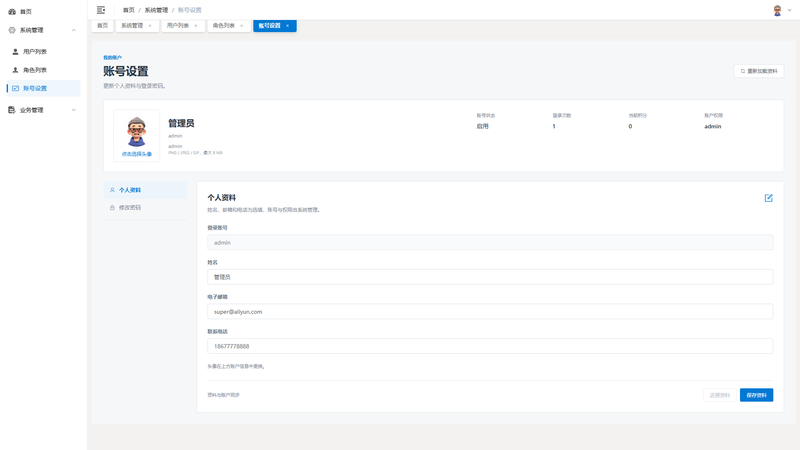
Task: Open 角色列表 via its sidebar icon
Action: tap(15, 70)
